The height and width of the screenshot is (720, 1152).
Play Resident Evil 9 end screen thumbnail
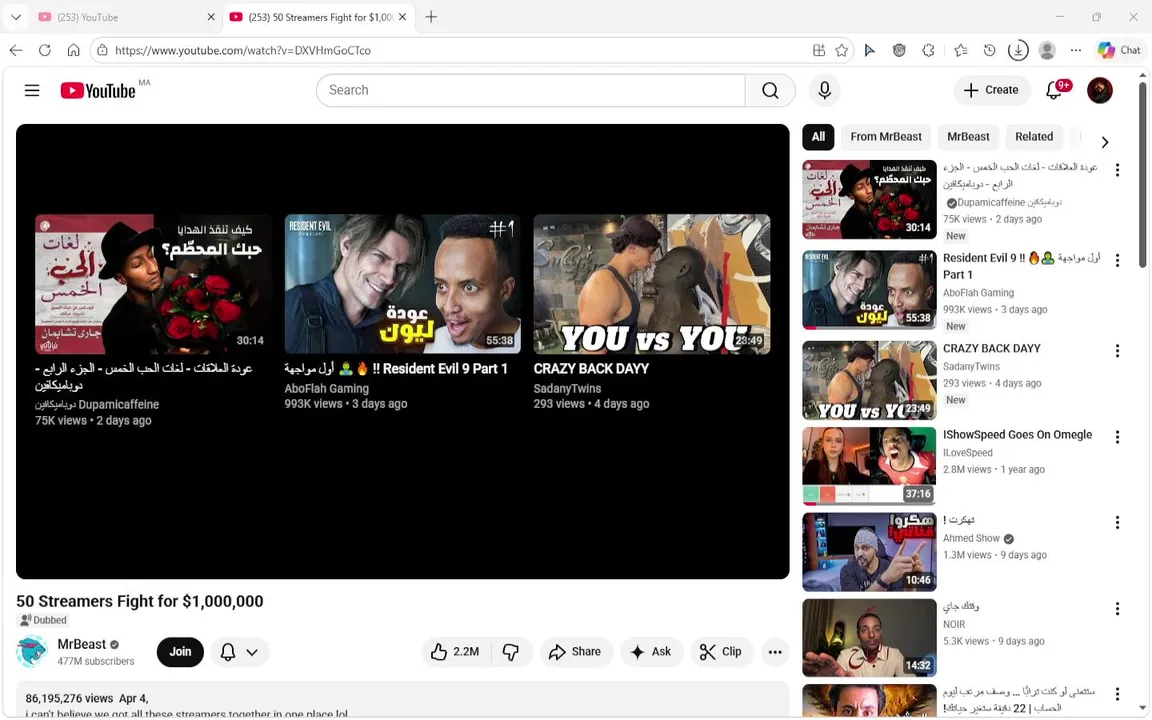403,284
